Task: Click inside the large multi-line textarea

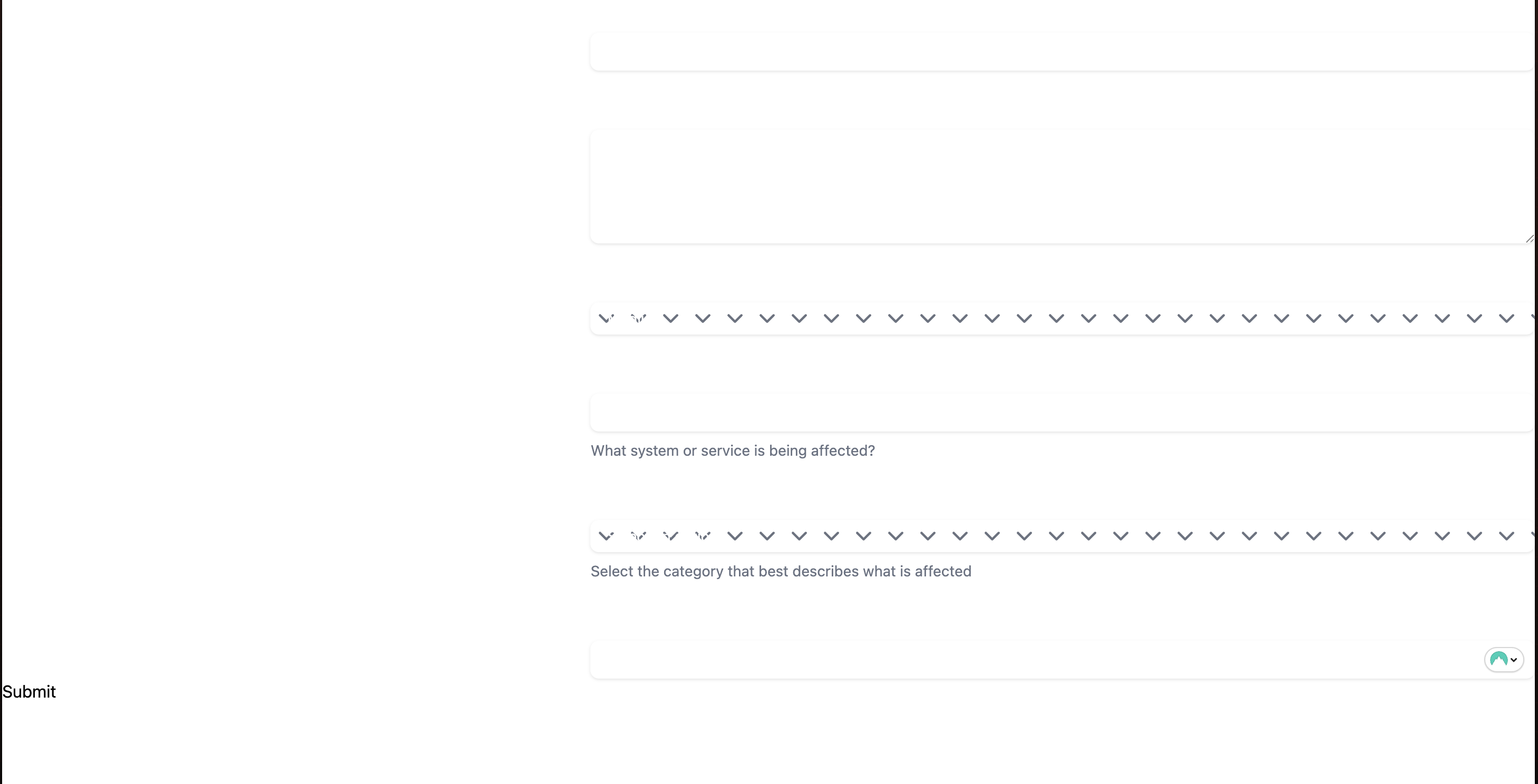Action: [1060, 186]
